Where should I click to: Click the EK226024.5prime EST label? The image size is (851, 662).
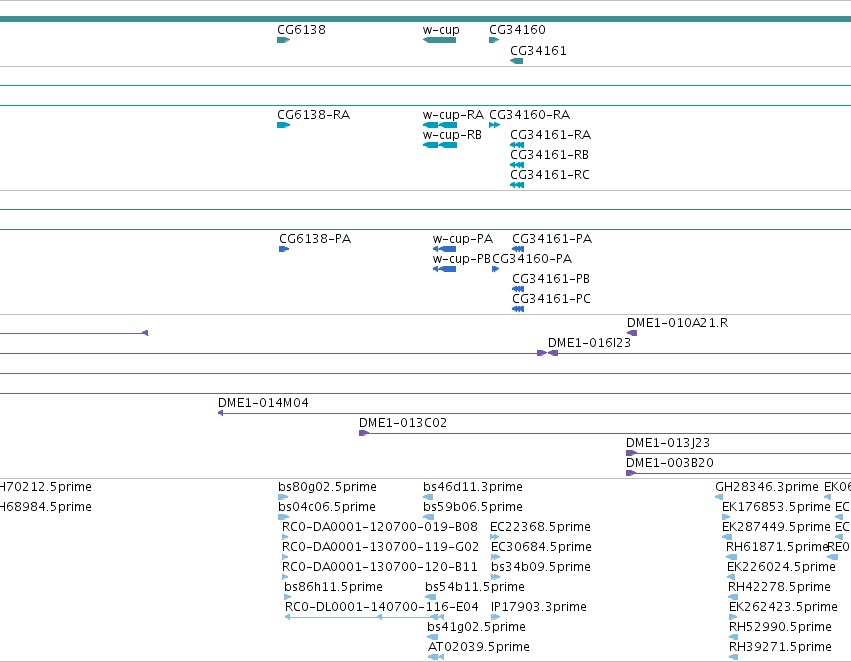click(x=781, y=568)
